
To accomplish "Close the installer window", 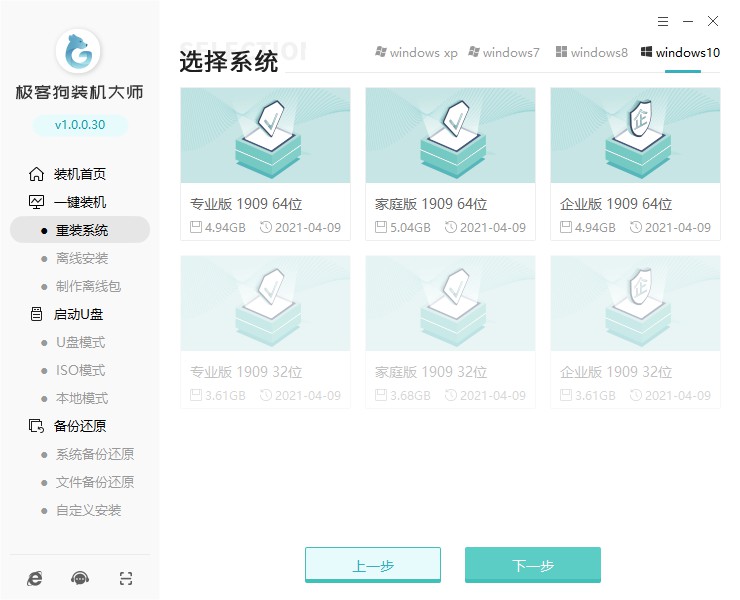I will tap(713, 21).
